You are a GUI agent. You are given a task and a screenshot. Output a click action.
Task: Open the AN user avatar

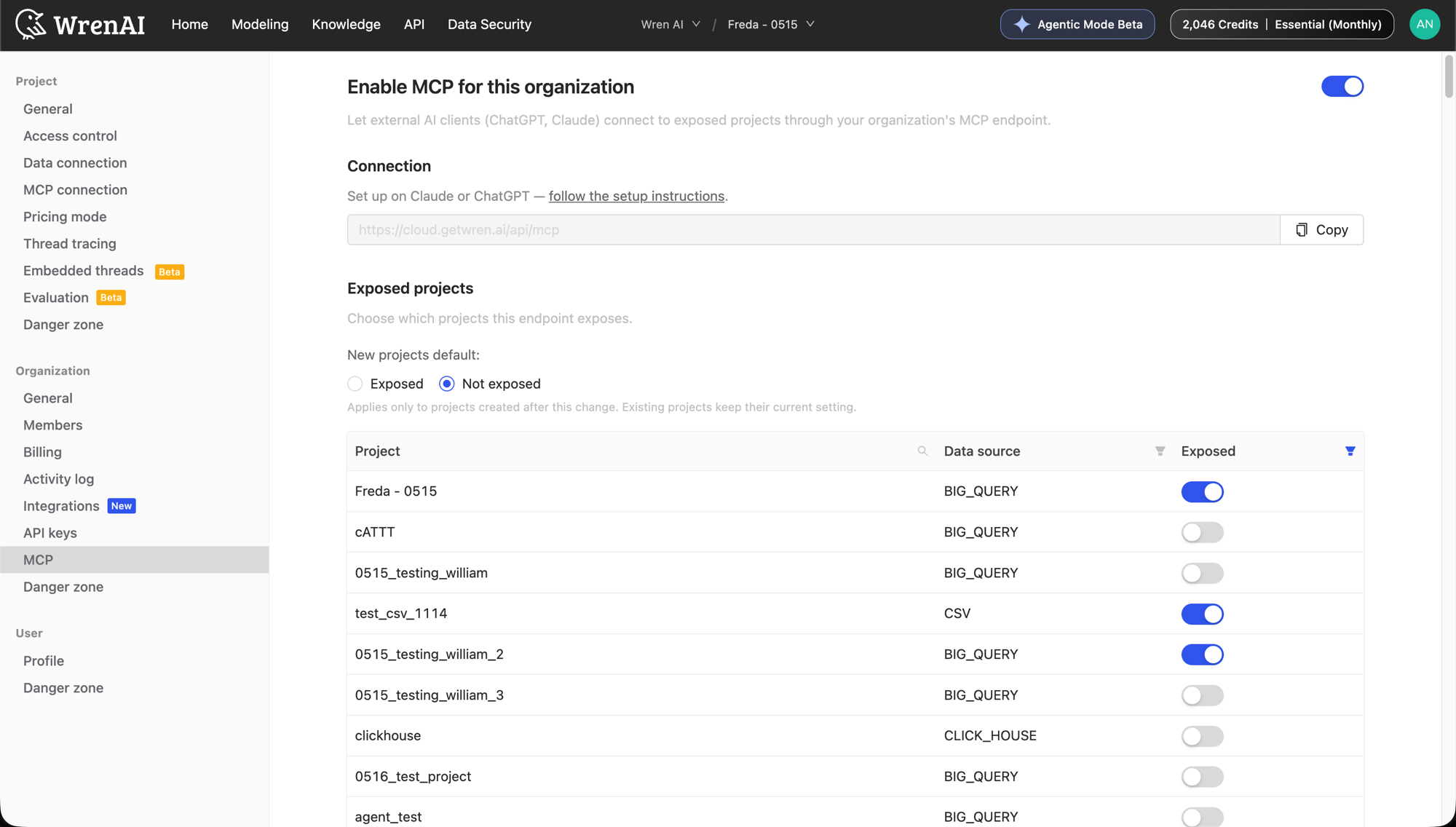[x=1424, y=24]
